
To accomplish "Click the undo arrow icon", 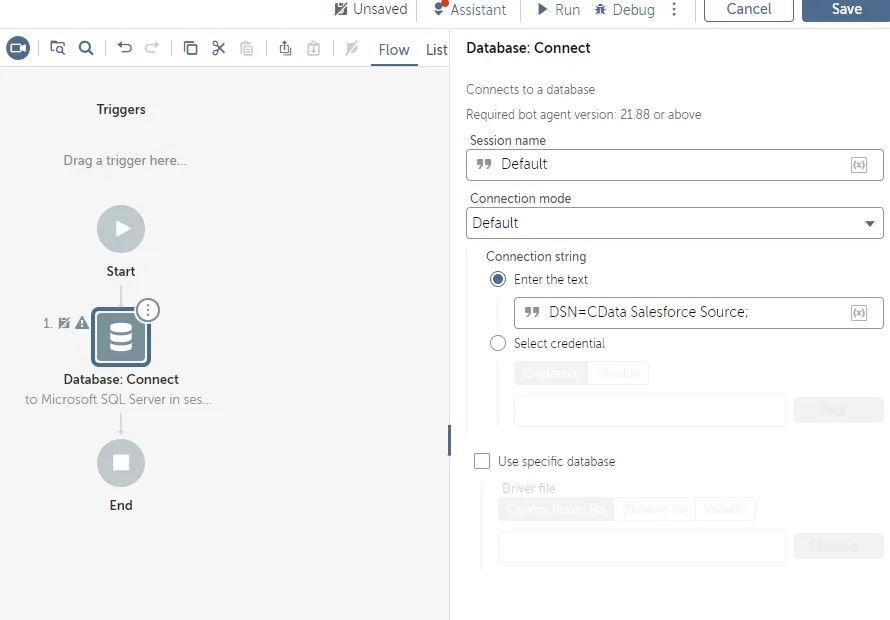I will pos(124,48).
